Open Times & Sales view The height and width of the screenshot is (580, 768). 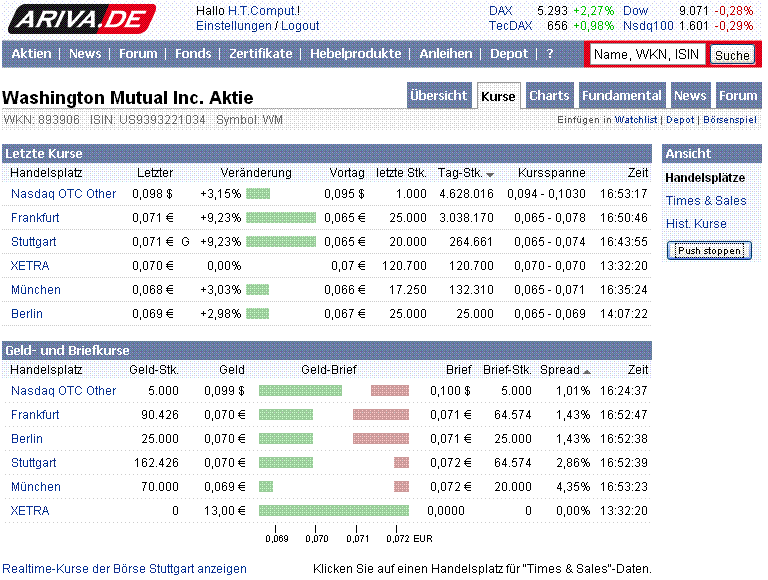click(x=706, y=200)
